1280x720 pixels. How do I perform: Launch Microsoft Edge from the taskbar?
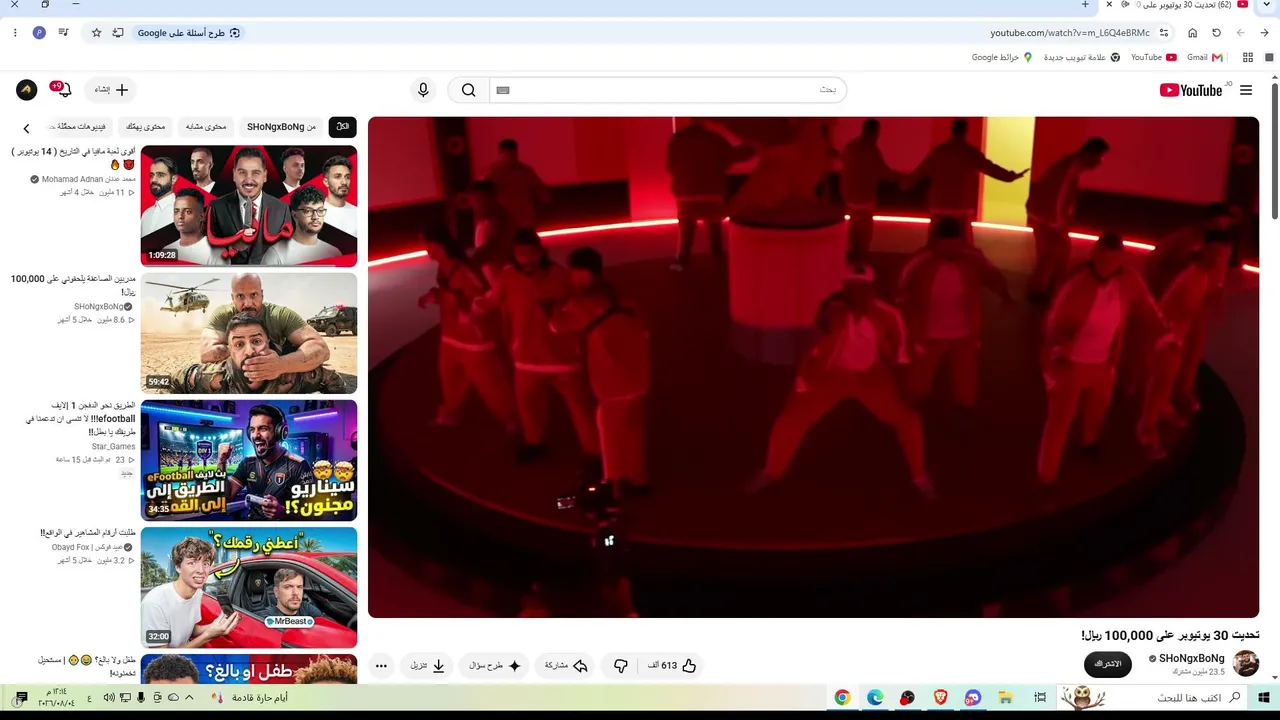[875, 697]
